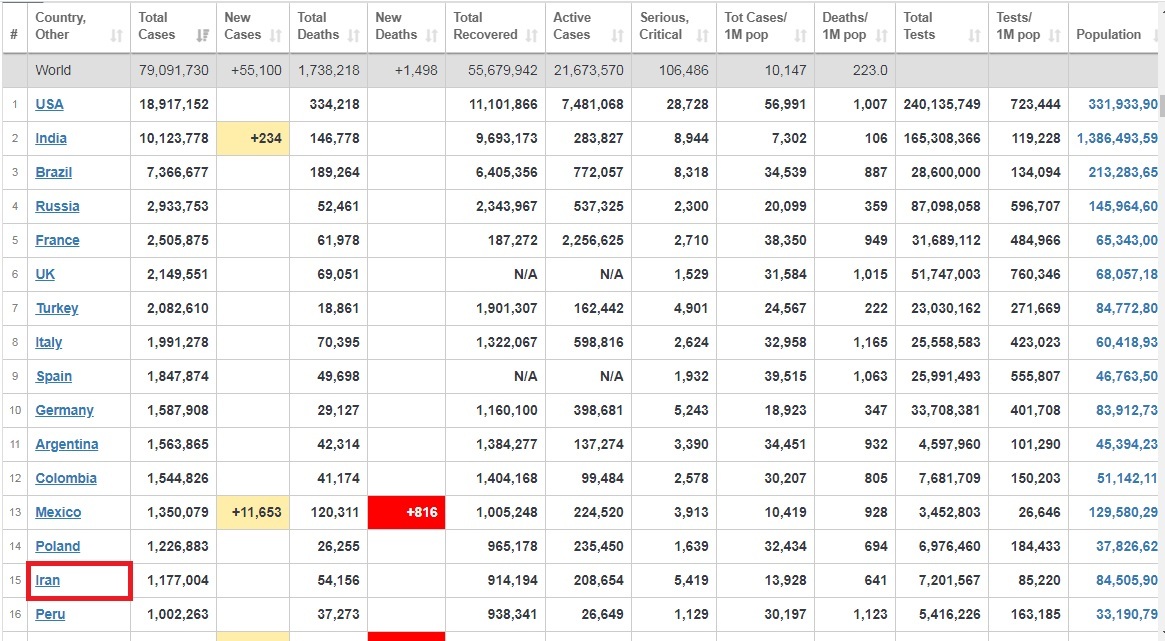Open the Mexico country link
Screen dimensions: 1165x641
[x=58, y=512]
